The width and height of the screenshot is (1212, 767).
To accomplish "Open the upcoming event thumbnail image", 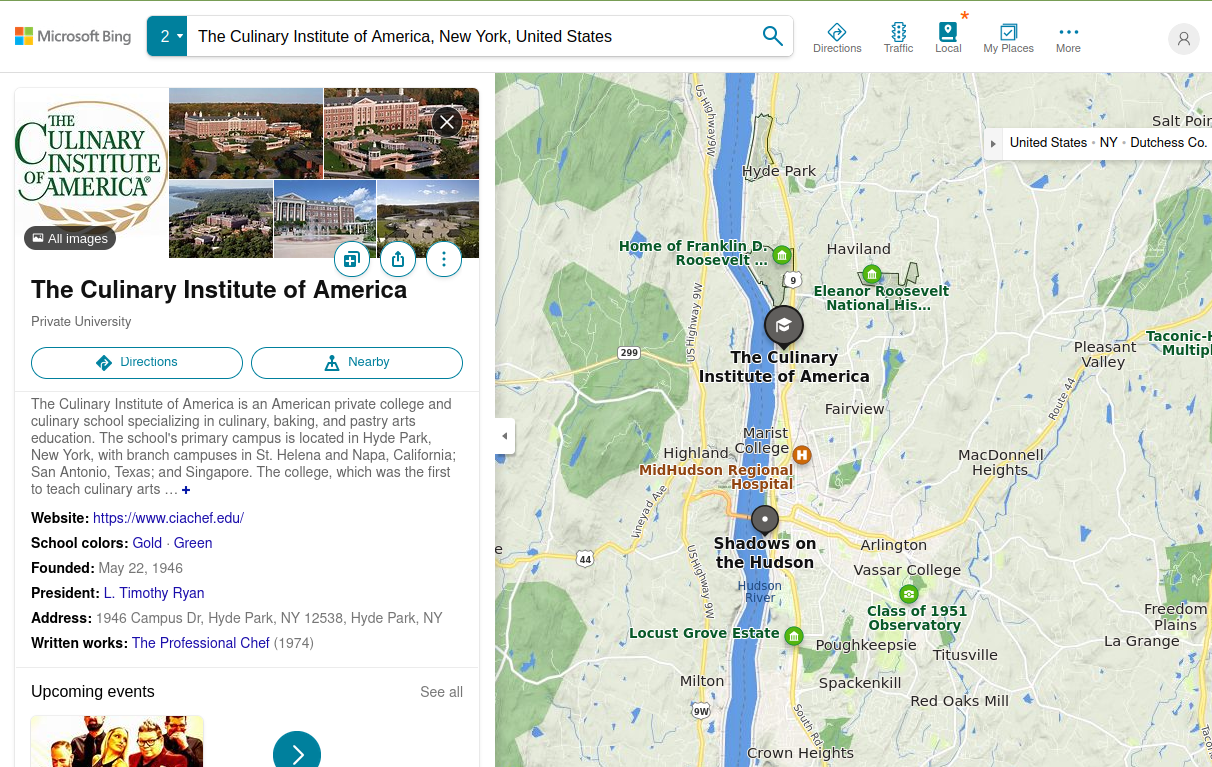I will pyautogui.click(x=117, y=741).
